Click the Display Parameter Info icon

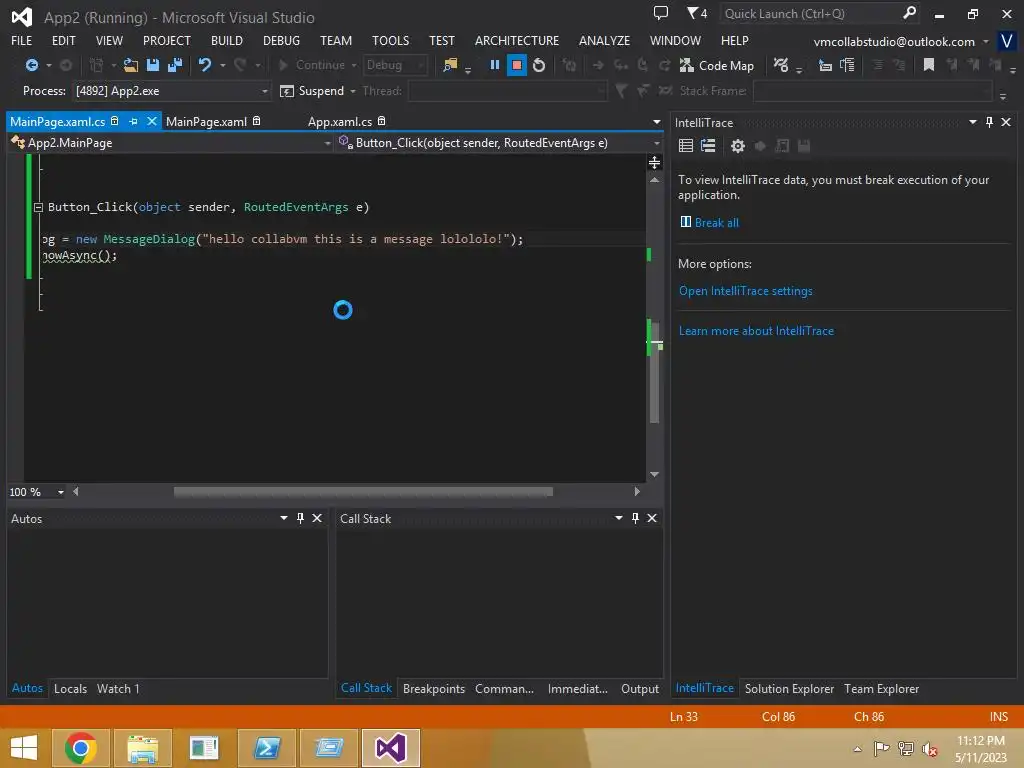pos(847,65)
